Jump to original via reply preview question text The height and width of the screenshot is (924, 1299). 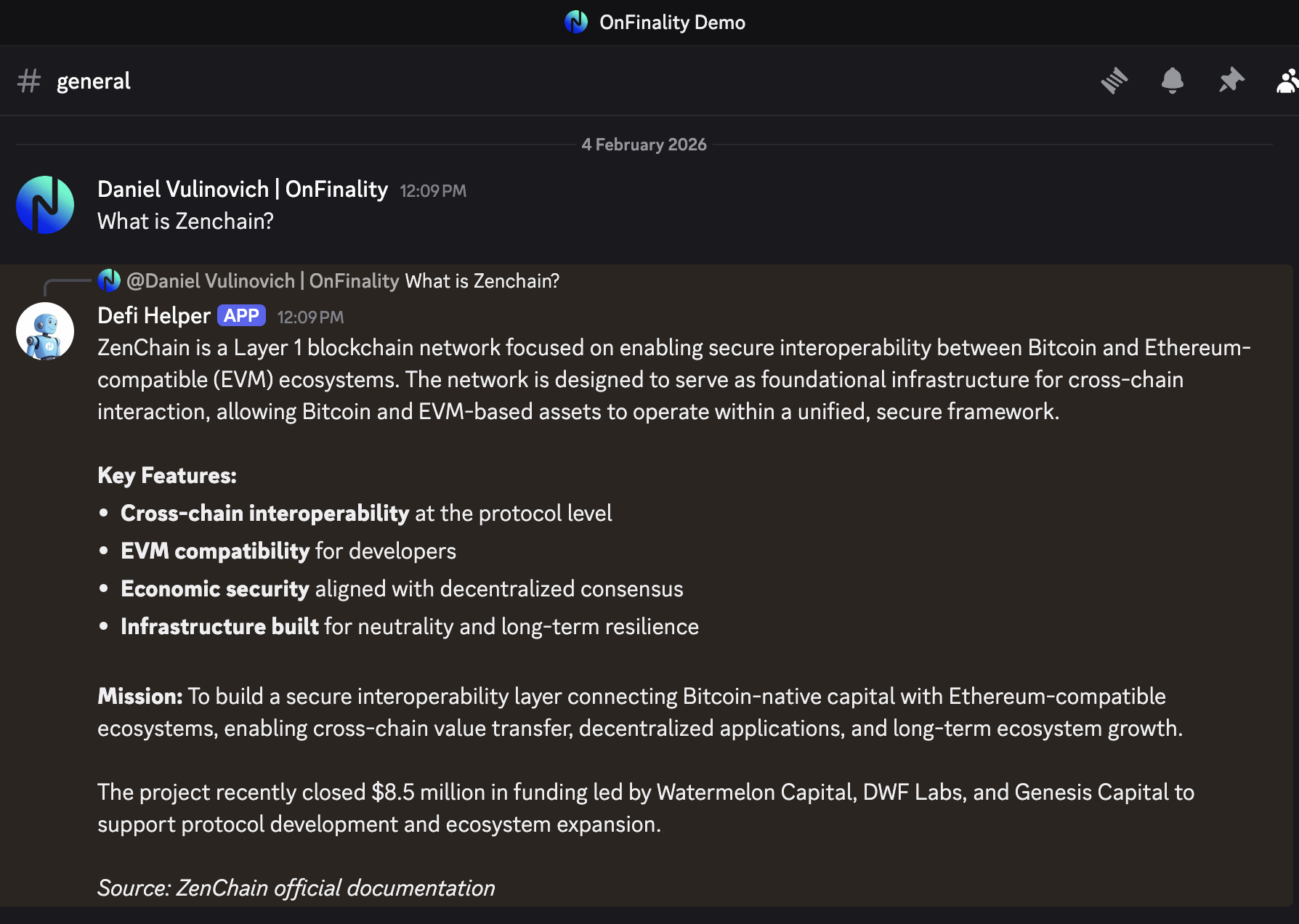coord(482,281)
